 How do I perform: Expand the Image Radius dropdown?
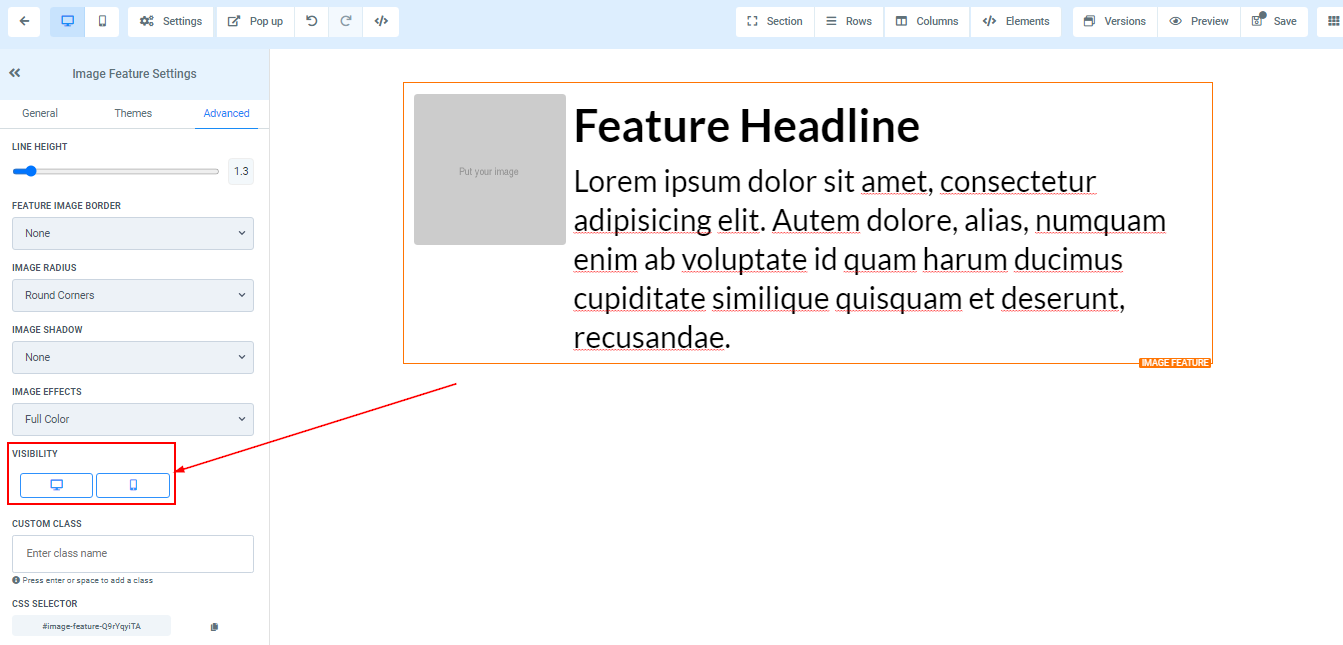tap(133, 295)
